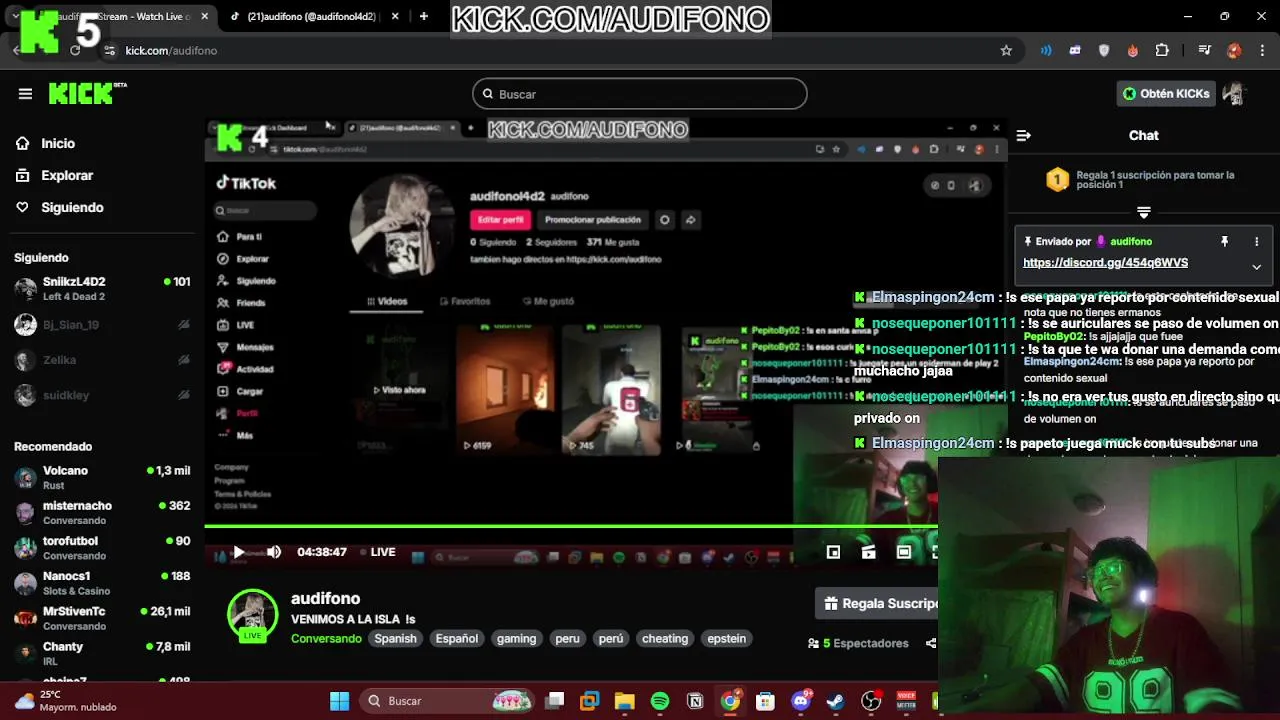Unpin the pinned chat message
The width and height of the screenshot is (1280, 720).
coord(1224,241)
